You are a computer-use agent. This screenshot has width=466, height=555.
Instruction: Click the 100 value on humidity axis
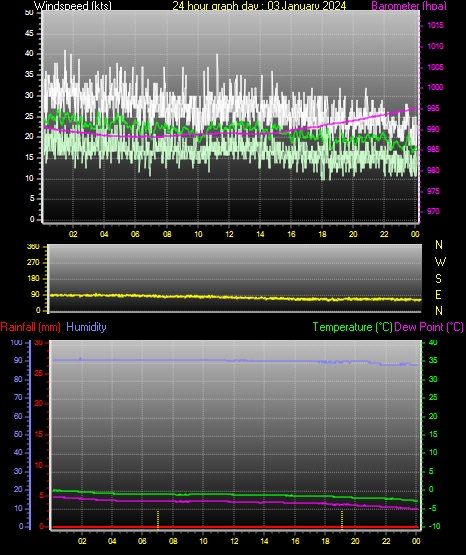click(16, 342)
